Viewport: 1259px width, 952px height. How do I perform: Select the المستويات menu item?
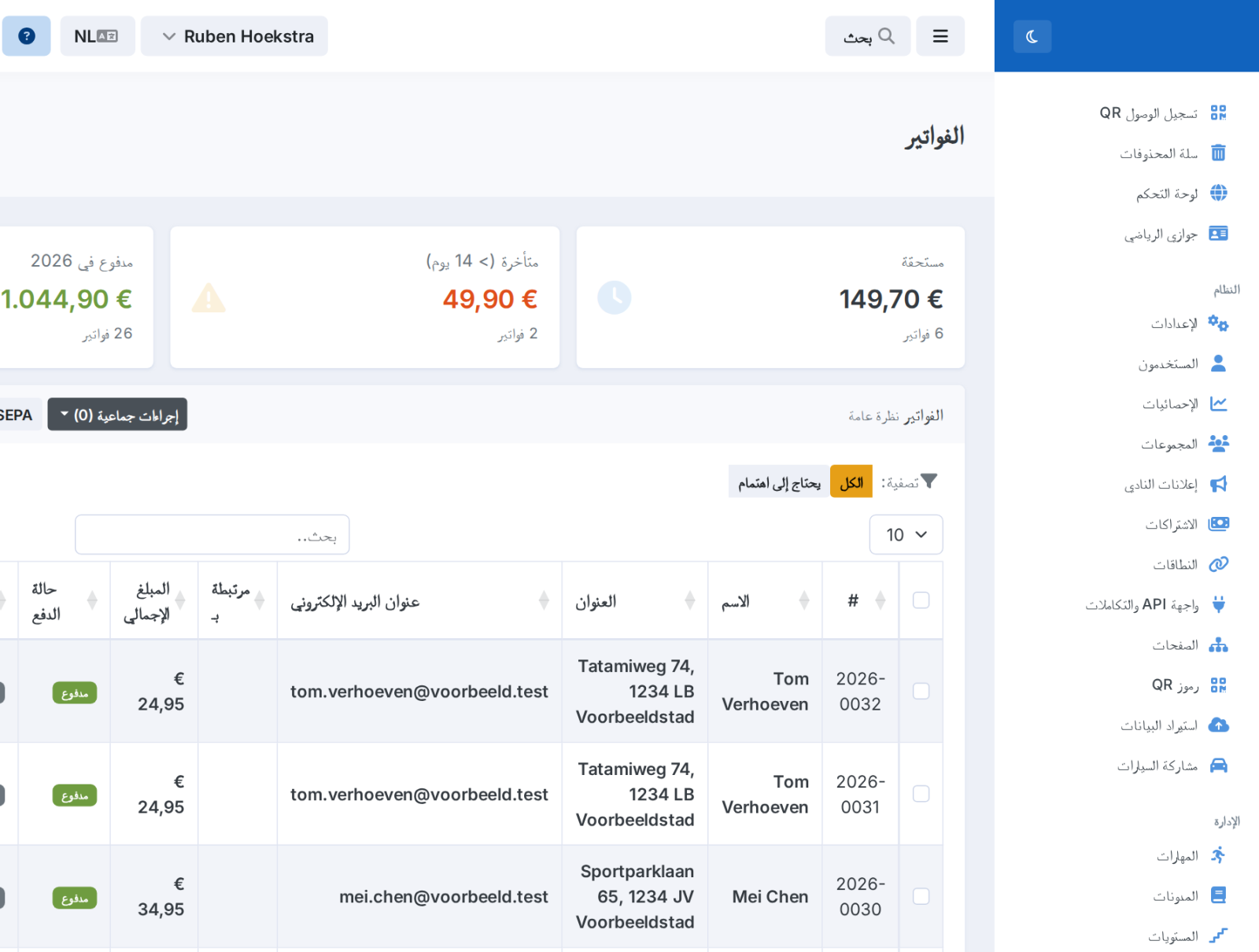(1187, 936)
